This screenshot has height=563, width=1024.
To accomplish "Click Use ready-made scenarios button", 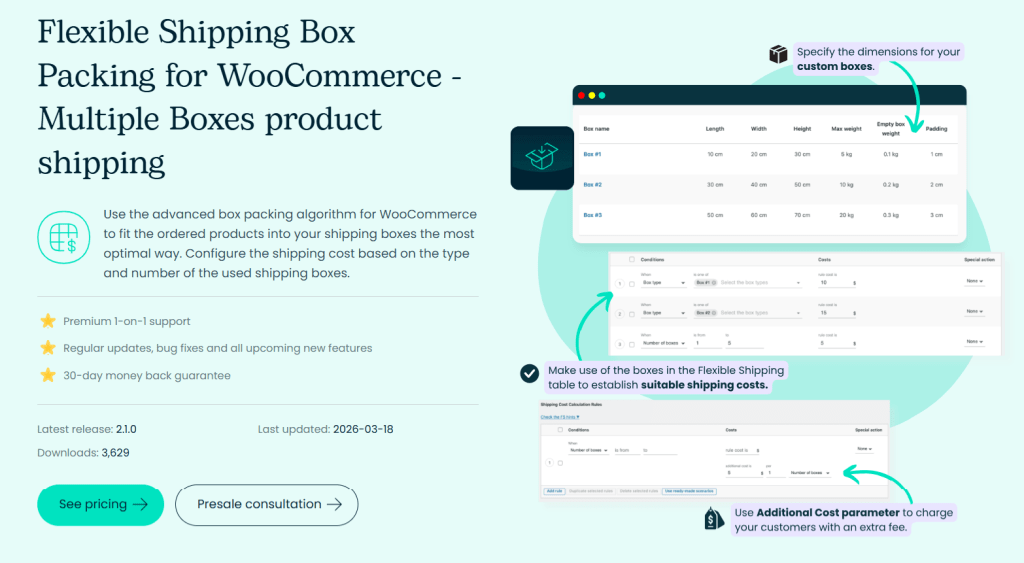I will tap(689, 491).
